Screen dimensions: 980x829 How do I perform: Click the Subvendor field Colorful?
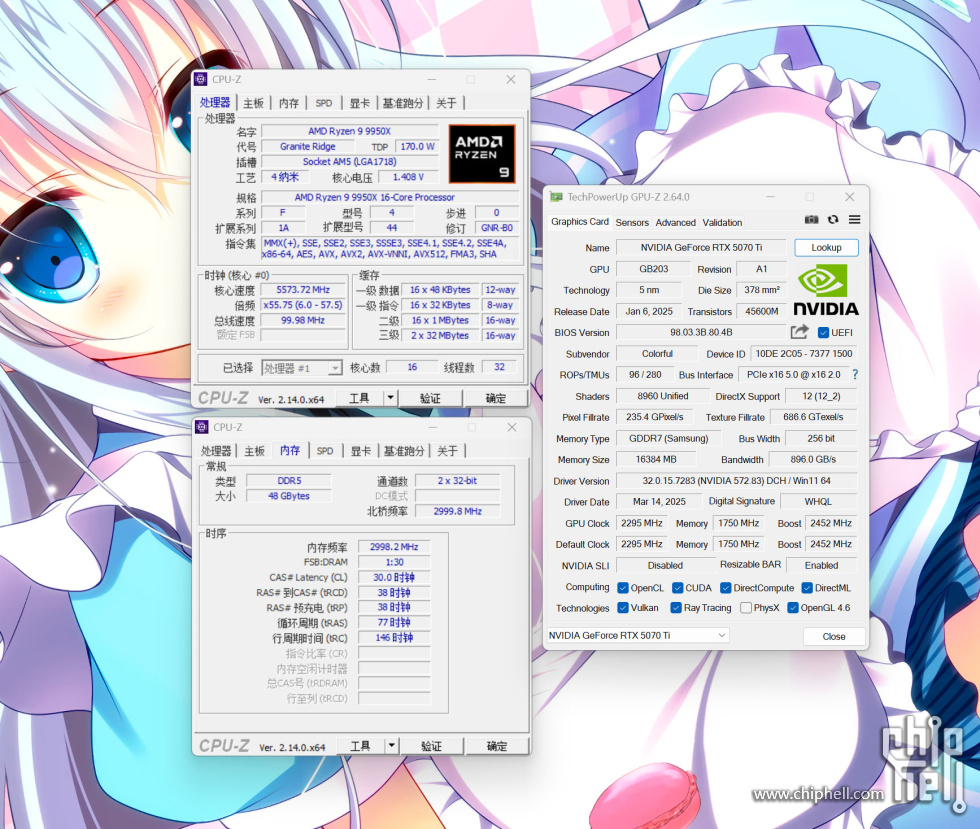pyautogui.click(x=657, y=353)
